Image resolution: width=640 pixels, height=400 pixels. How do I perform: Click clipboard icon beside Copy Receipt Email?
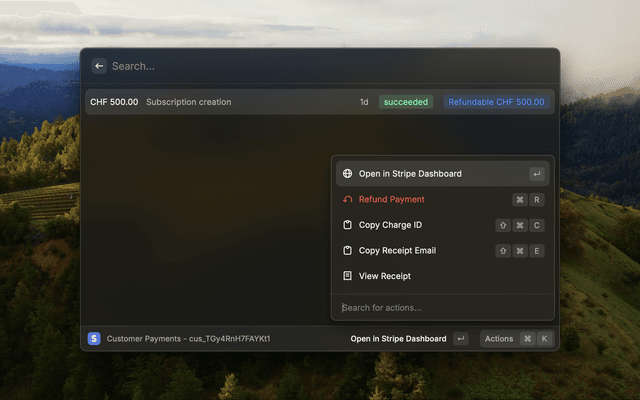[347, 250]
